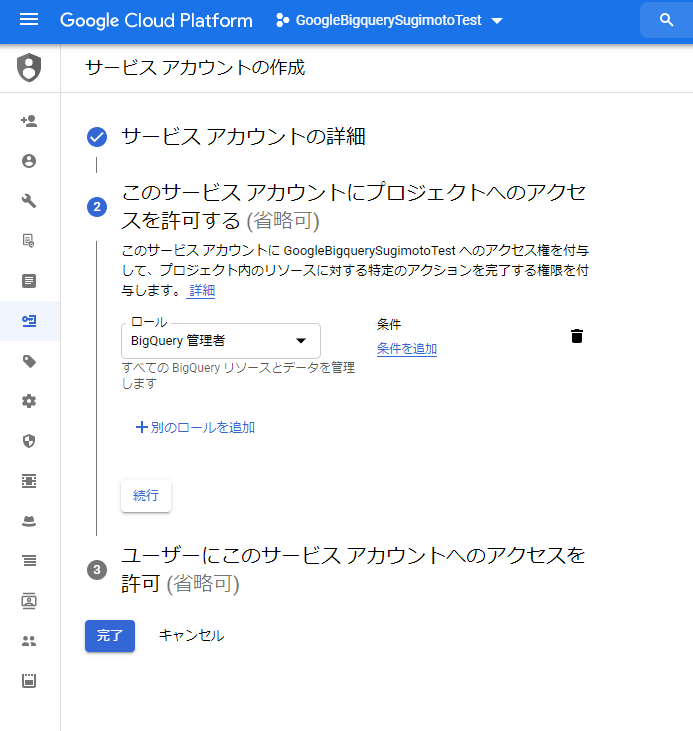Click the 続行 continue button
Viewport: 693px width, 731px height.
(x=146, y=495)
